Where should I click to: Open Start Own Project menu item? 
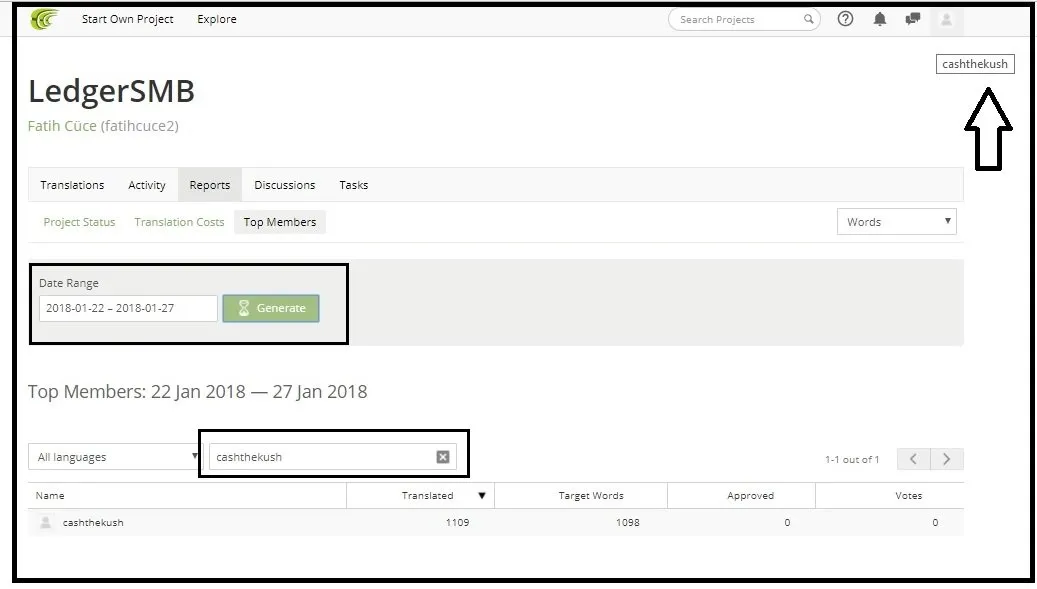pyautogui.click(x=128, y=19)
